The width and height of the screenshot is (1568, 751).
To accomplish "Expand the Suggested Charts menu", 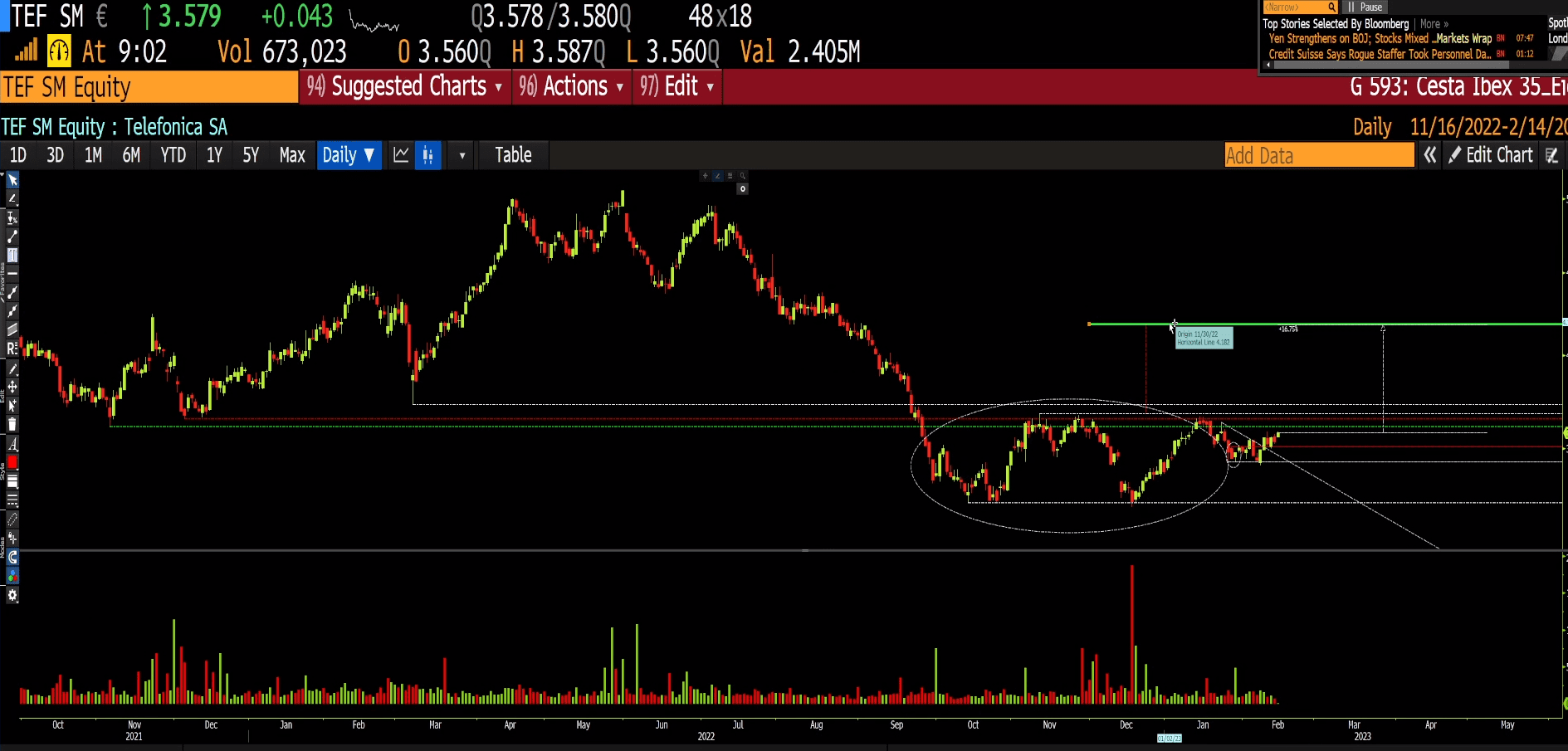I will (404, 86).
